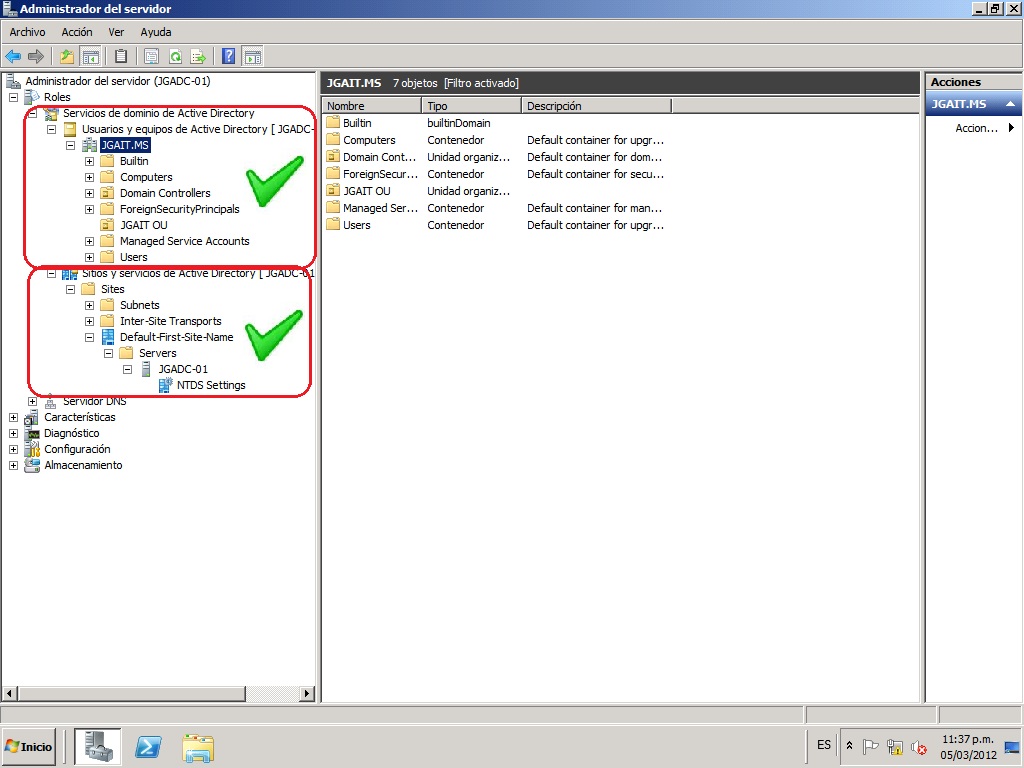
Task: Launch PowerShell from the taskbar
Action: 148,746
